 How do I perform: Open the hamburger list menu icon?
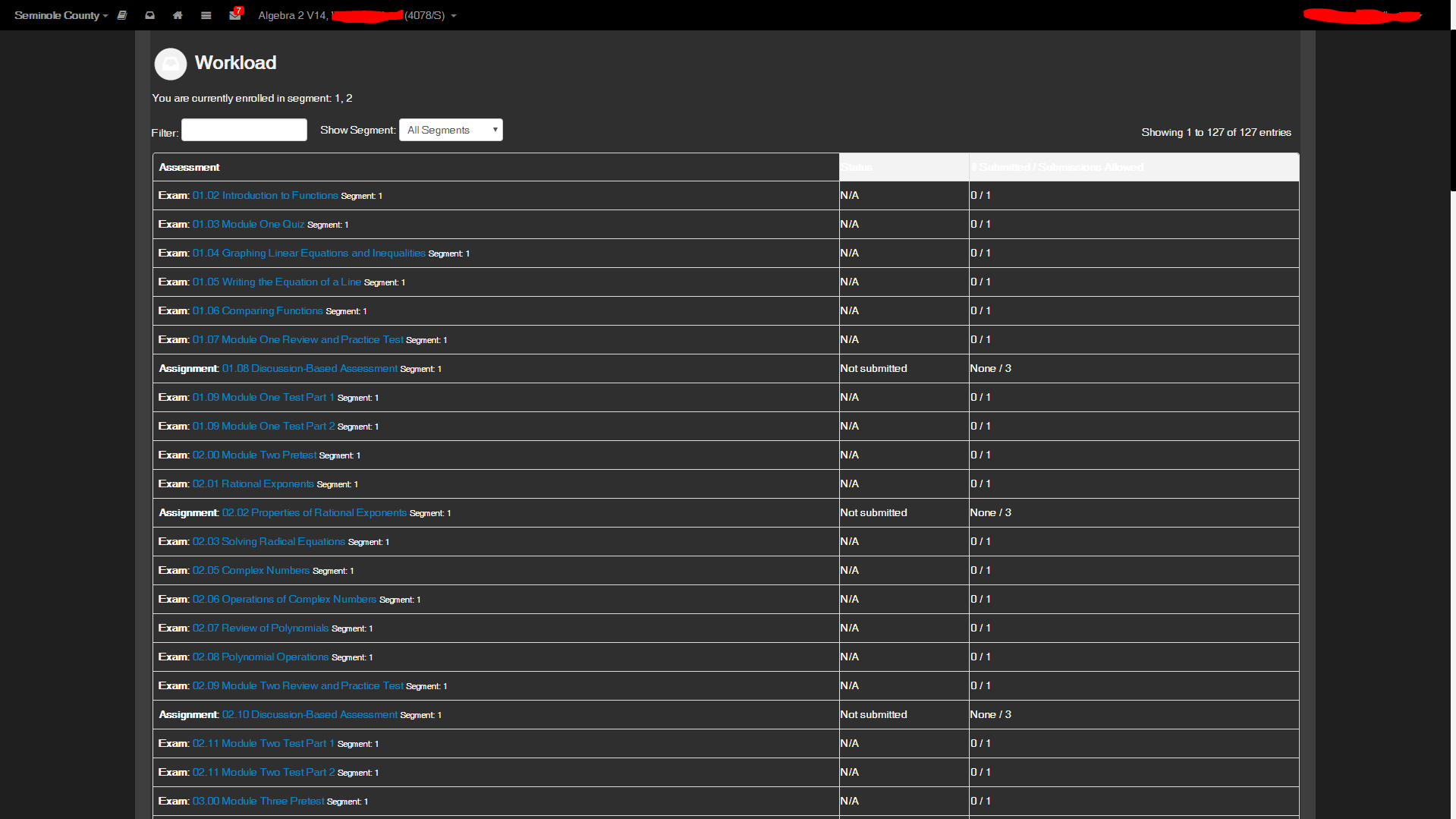206,15
